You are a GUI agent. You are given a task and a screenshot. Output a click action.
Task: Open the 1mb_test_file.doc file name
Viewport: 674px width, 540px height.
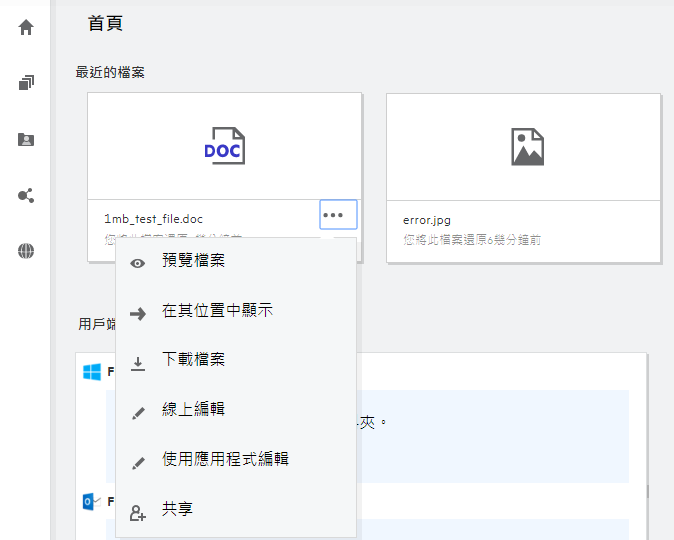click(x=154, y=218)
